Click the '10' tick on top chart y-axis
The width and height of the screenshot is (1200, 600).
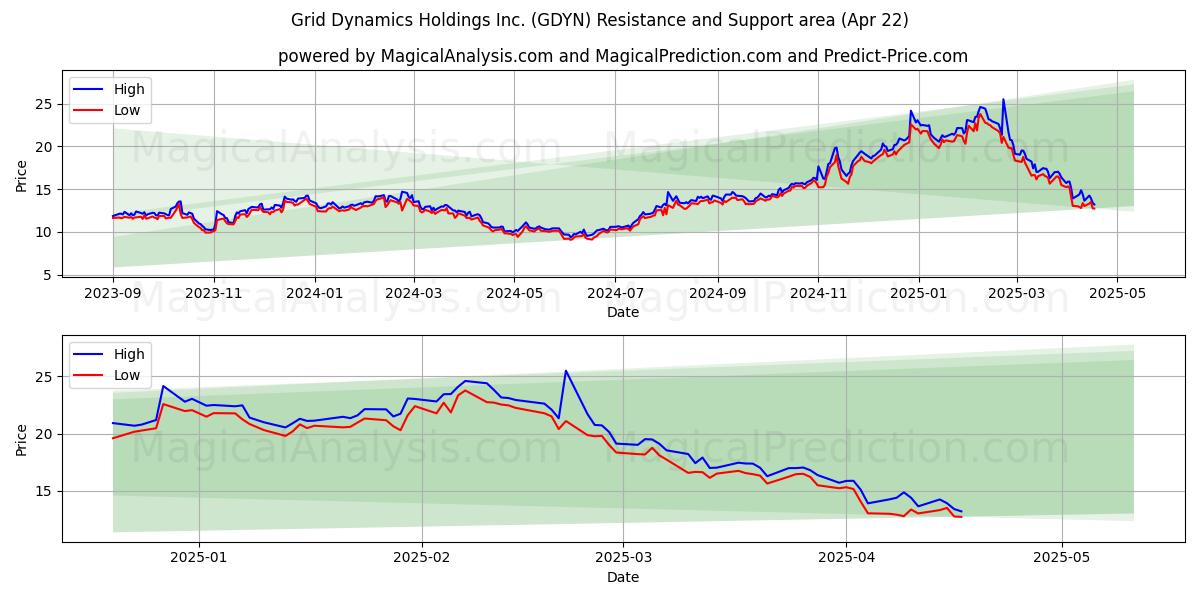(45, 232)
